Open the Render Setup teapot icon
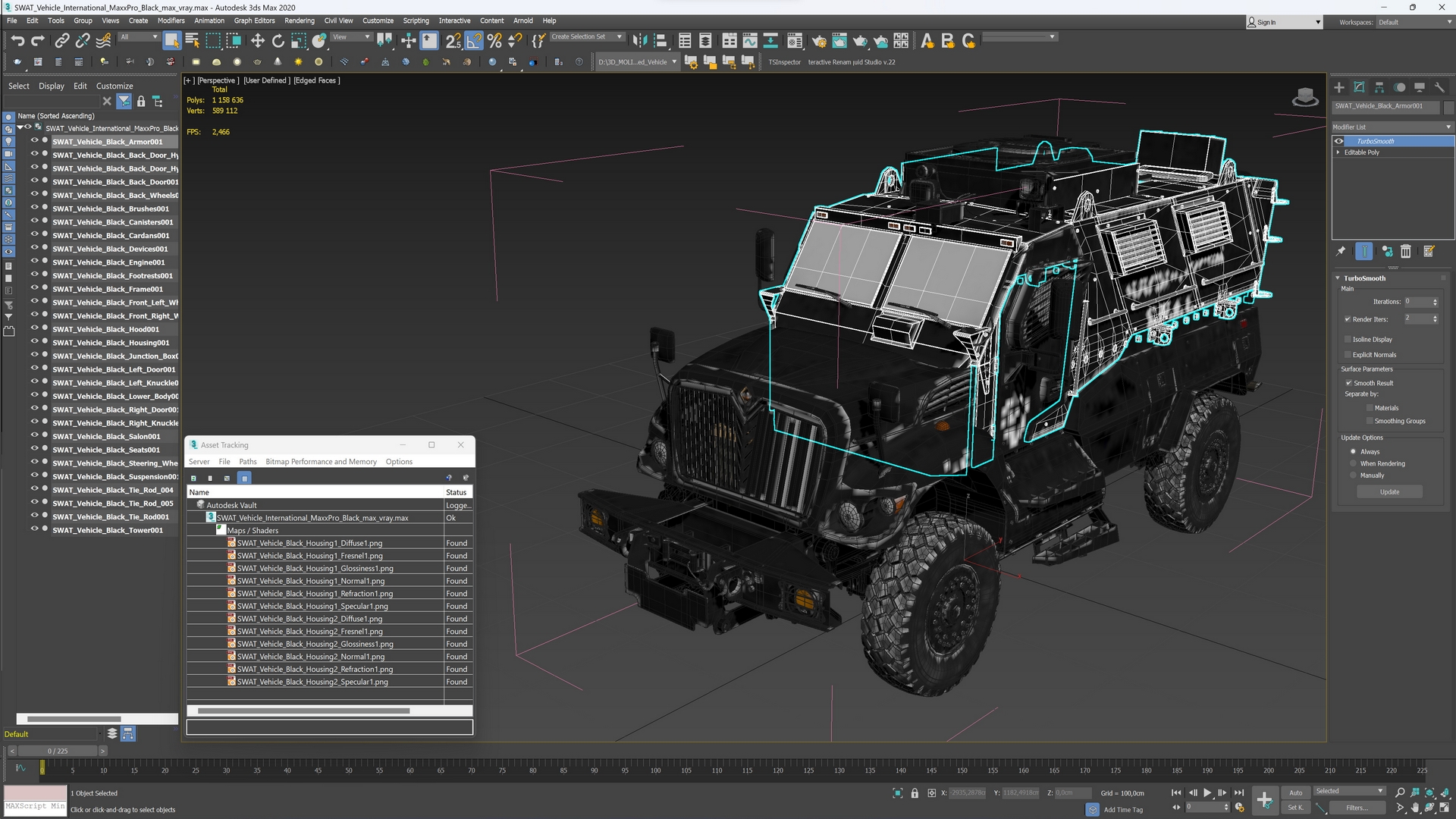 point(819,41)
